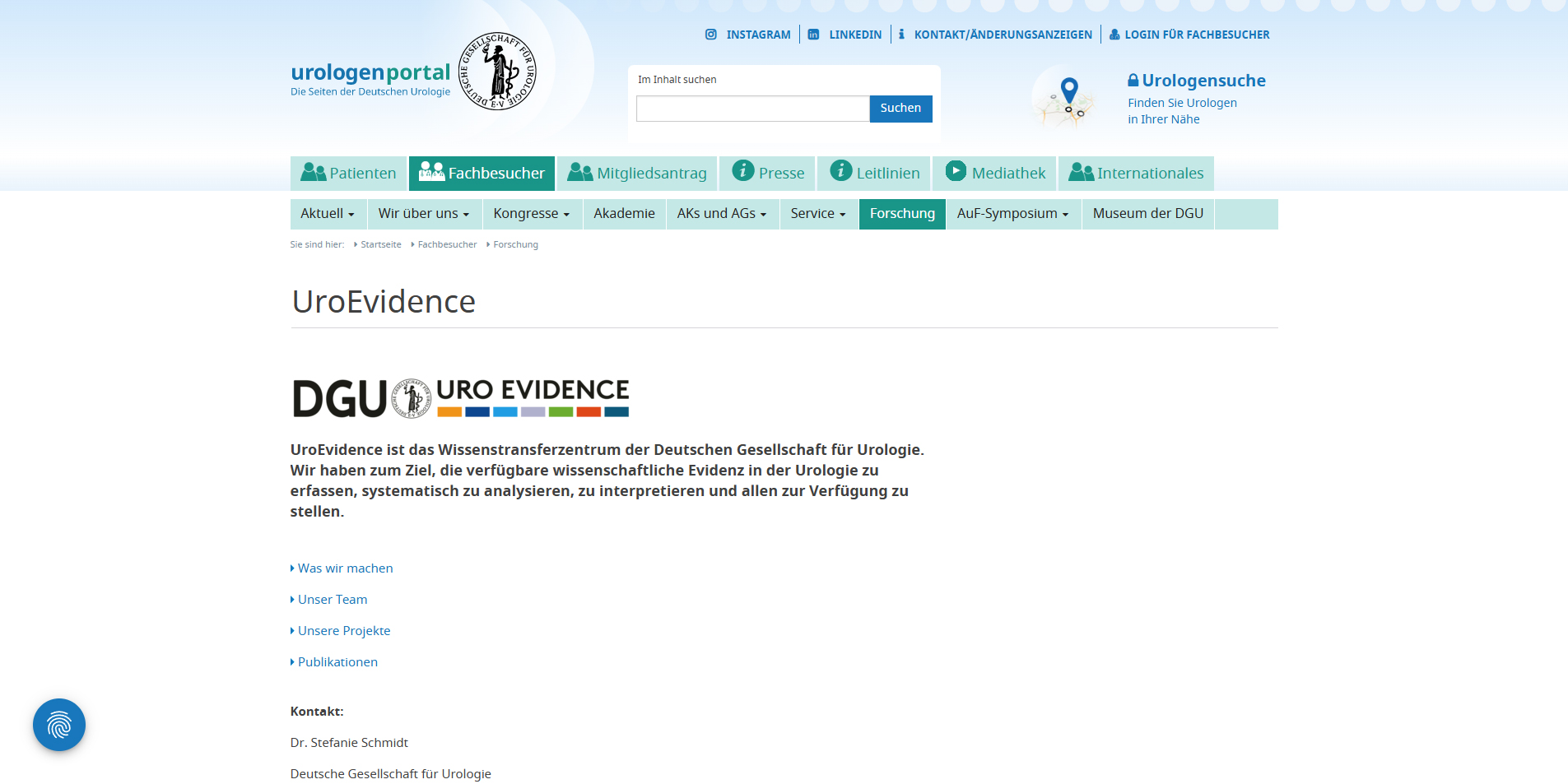
Task: Expand the Kongresse dropdown menu
Action: (x=532, y=214)
